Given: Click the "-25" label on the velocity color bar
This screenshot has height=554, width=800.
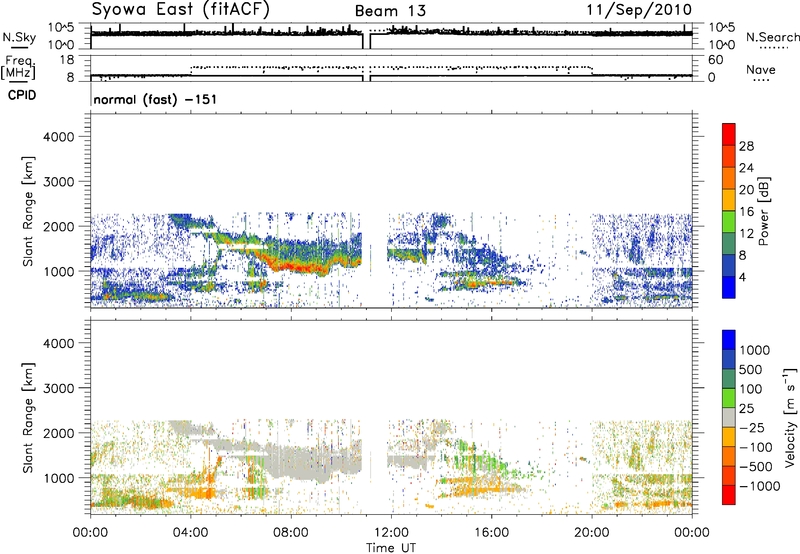Looking at the screenshot, I should tap(752, 428).
